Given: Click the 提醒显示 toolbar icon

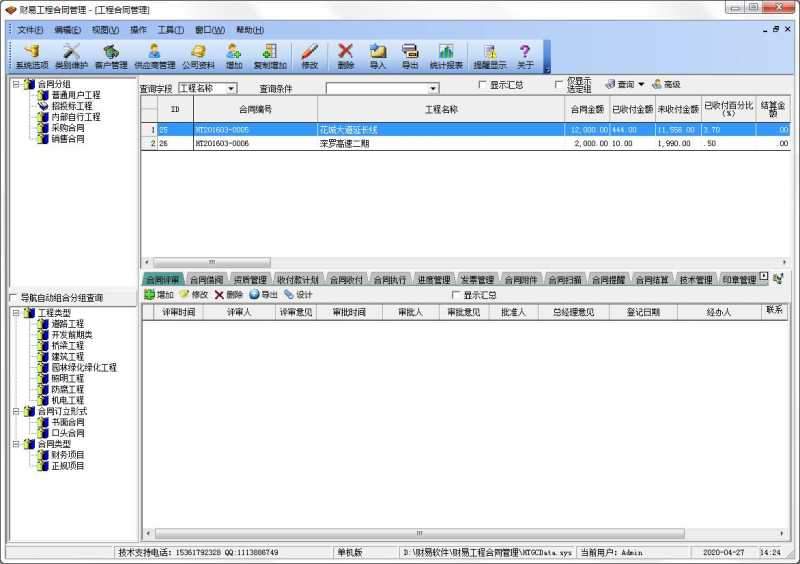Looking at the screenshot, I should [x=489, y=55].
